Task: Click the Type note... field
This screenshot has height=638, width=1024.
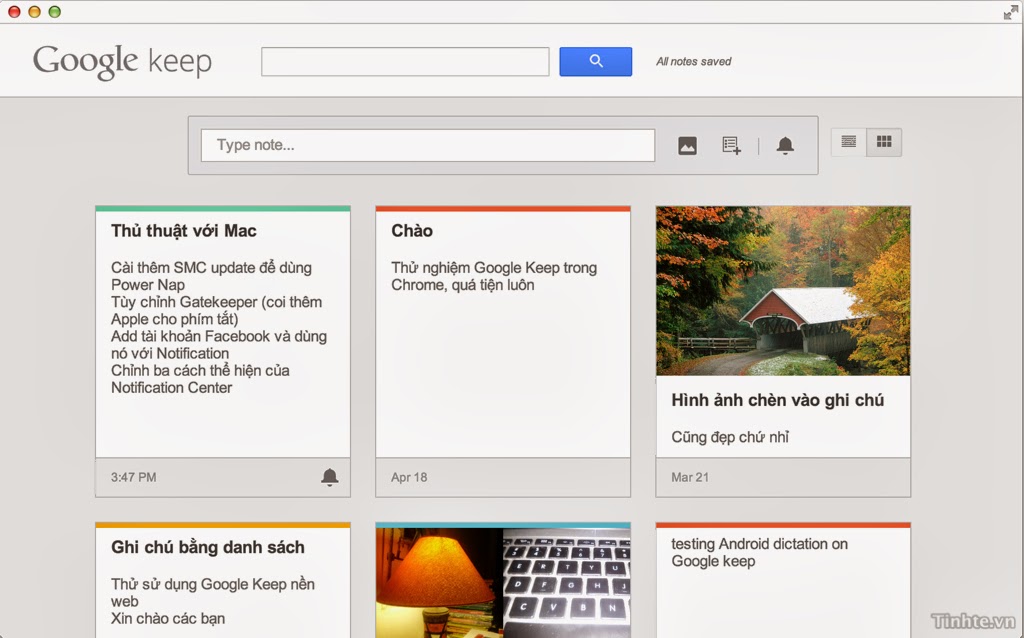Action: tap(428, 145)
